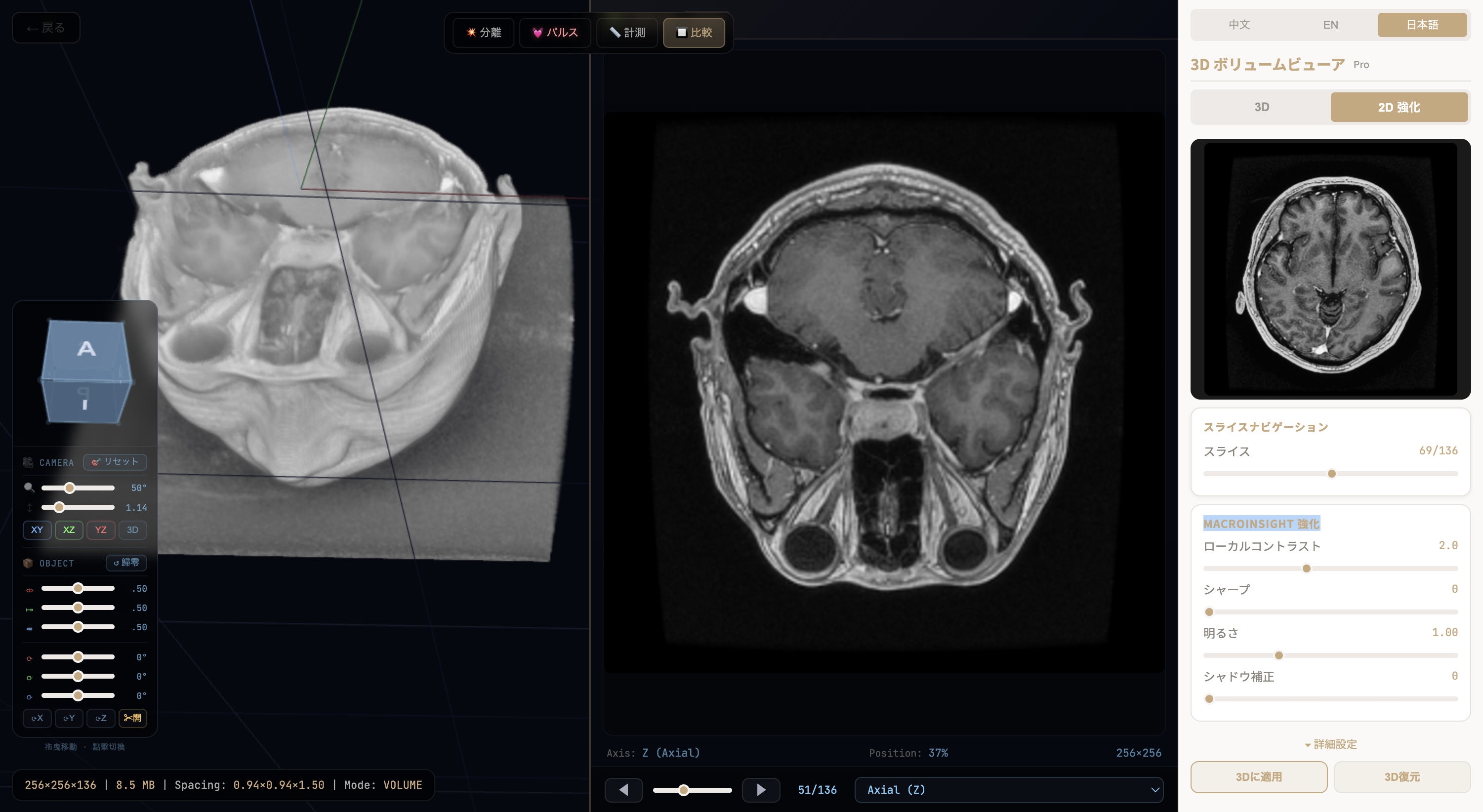
Task: Adjust the green Y position slider
Action: pos(78,607)
